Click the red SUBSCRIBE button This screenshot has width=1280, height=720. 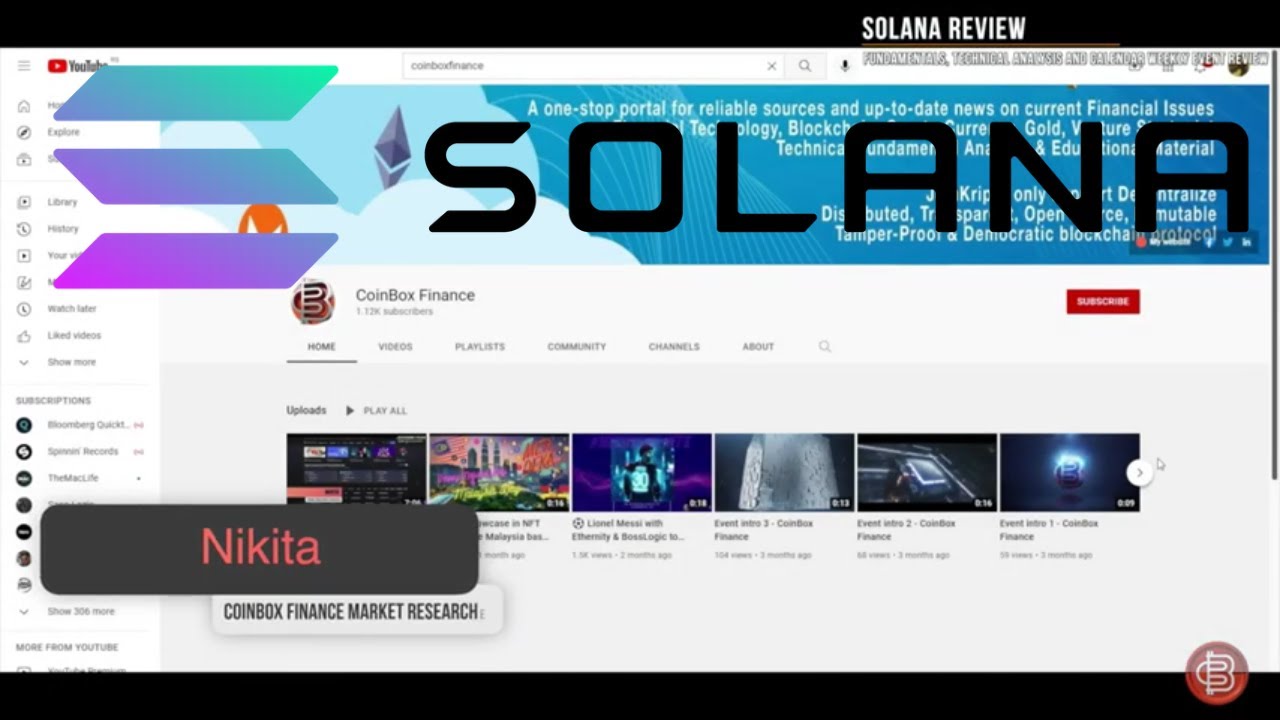pyautogui.click(x=1103, y=301)
